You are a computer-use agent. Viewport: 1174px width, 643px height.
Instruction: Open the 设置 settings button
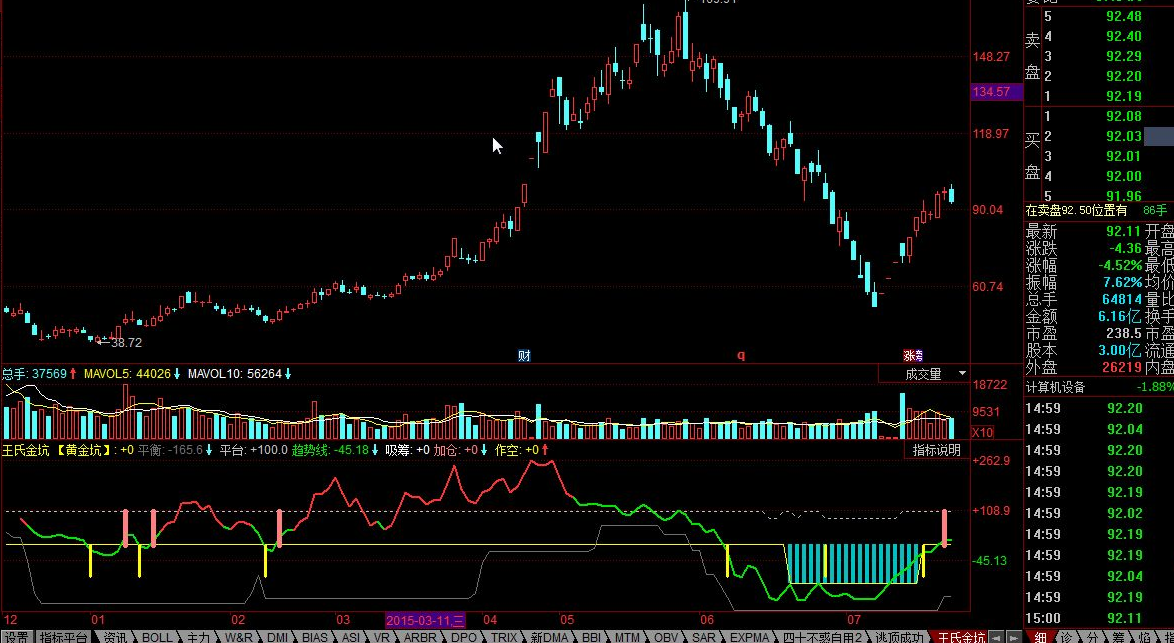click(x=16, y=637)
